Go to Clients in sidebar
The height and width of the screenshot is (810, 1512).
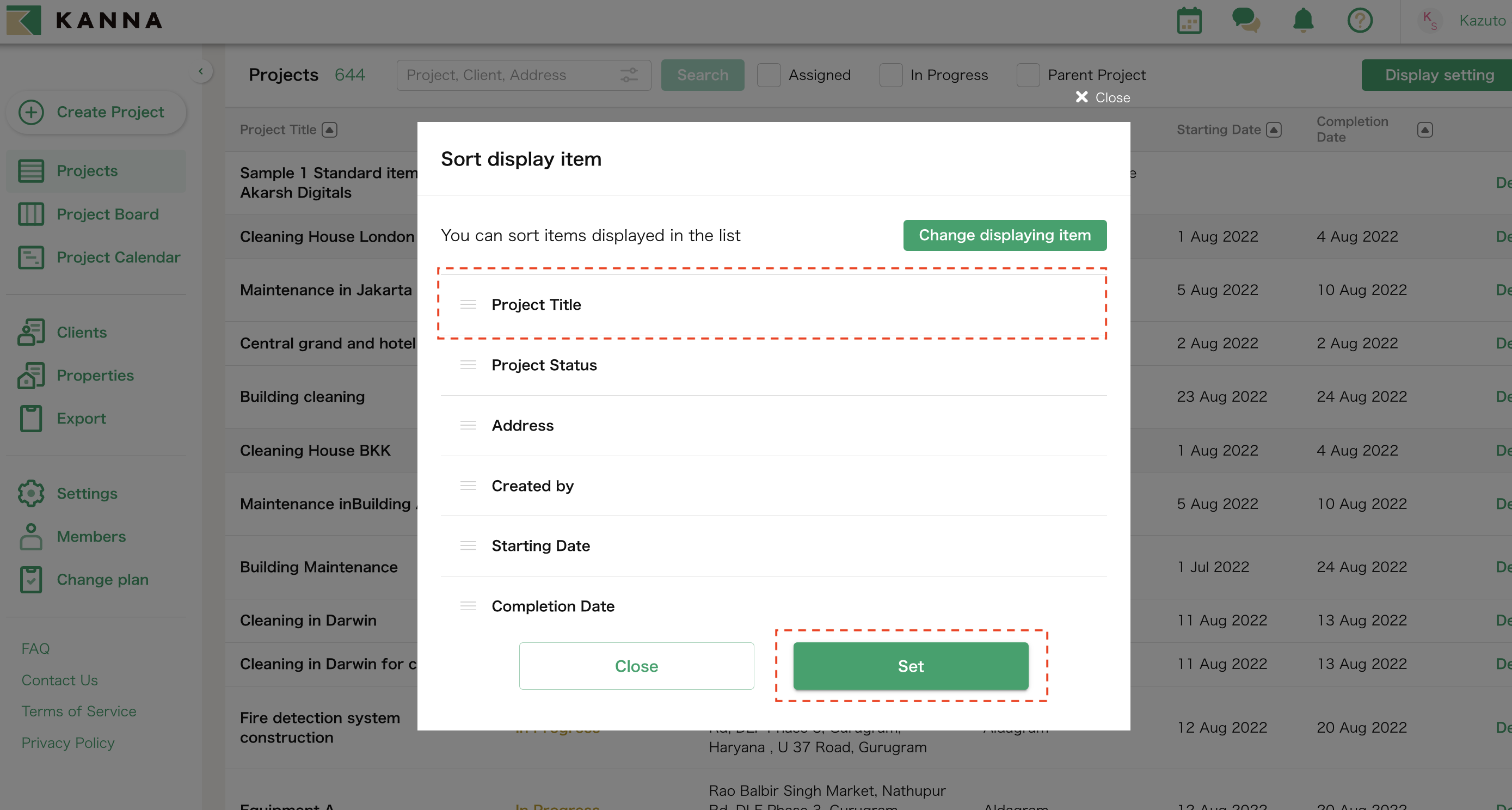click(82, 332)
